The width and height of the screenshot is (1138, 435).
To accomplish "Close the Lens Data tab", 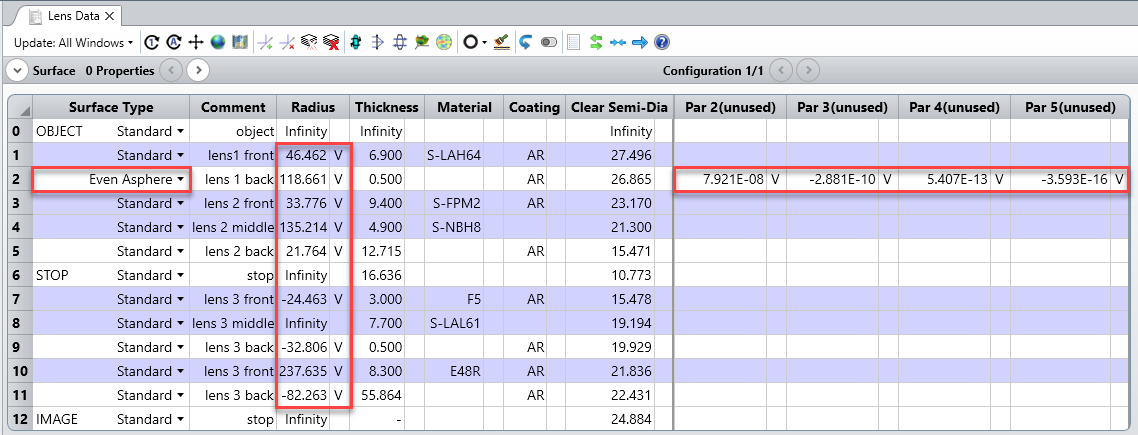I will point(110,15).
